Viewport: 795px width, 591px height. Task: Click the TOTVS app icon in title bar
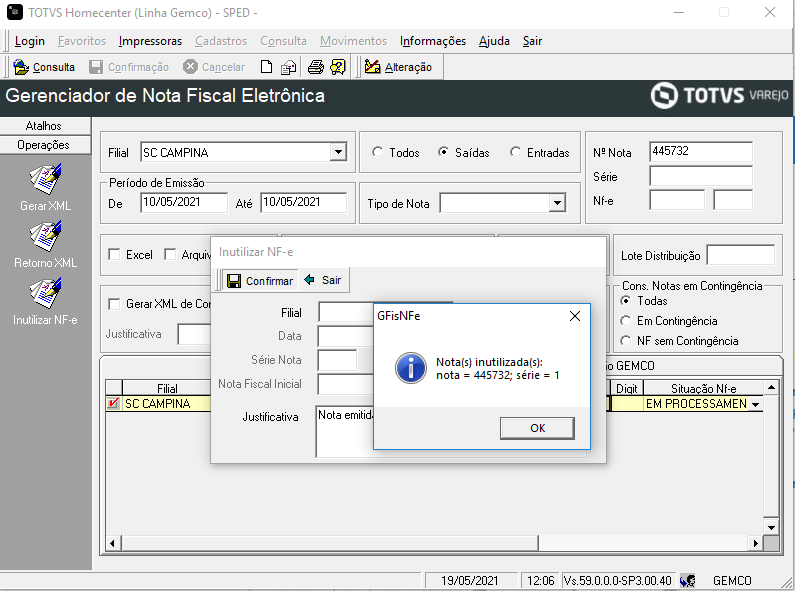point(14,12)
